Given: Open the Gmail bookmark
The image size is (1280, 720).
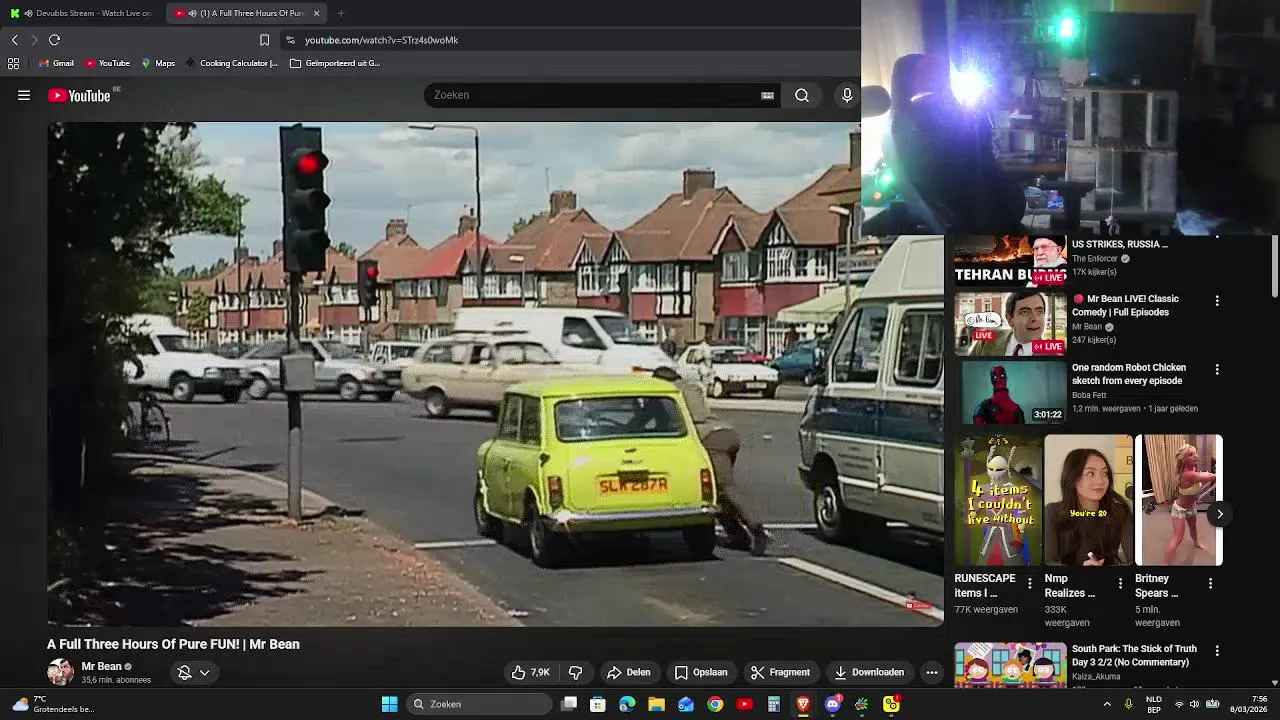Looking at the screenshot, I should (x=56, y=63).
